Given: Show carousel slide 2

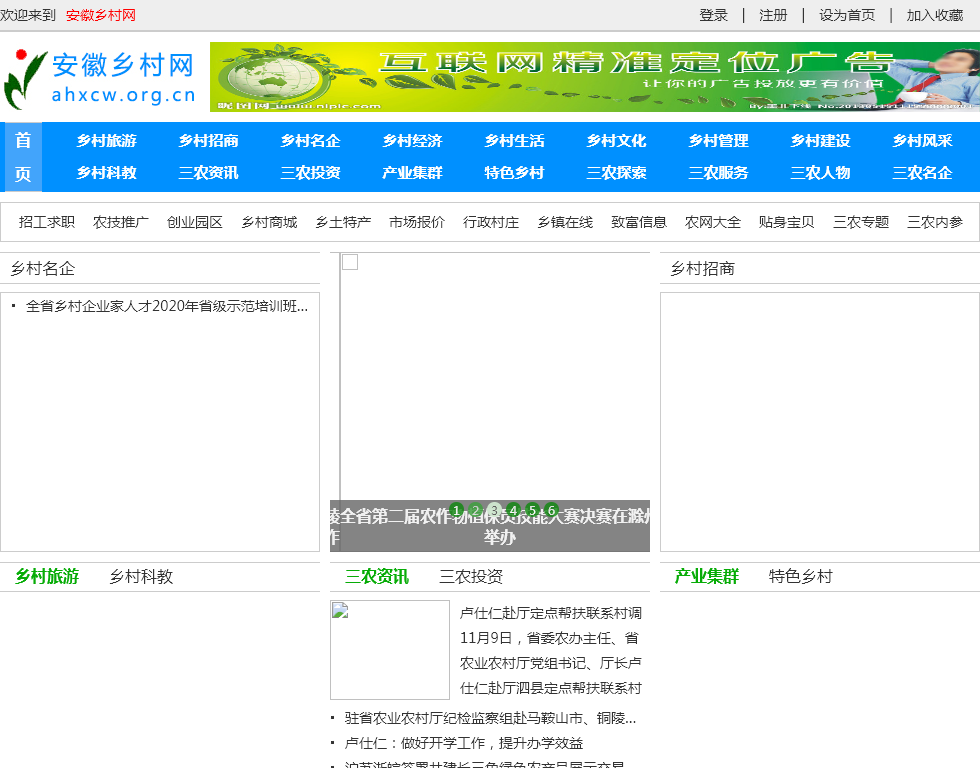Looking at the screenshot, I should (x=476, y=510).
